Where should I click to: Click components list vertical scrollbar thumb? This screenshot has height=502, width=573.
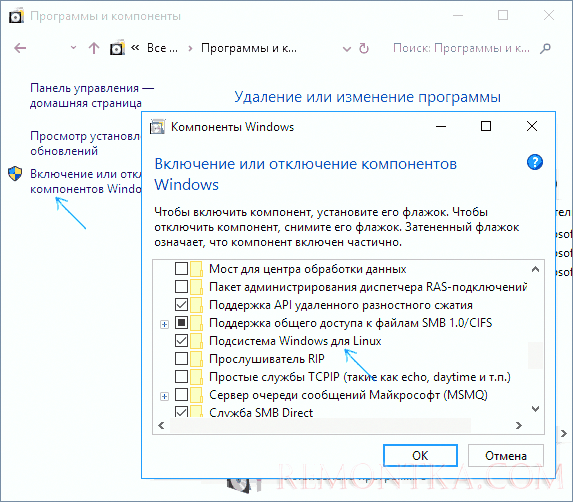coord(535,355)
